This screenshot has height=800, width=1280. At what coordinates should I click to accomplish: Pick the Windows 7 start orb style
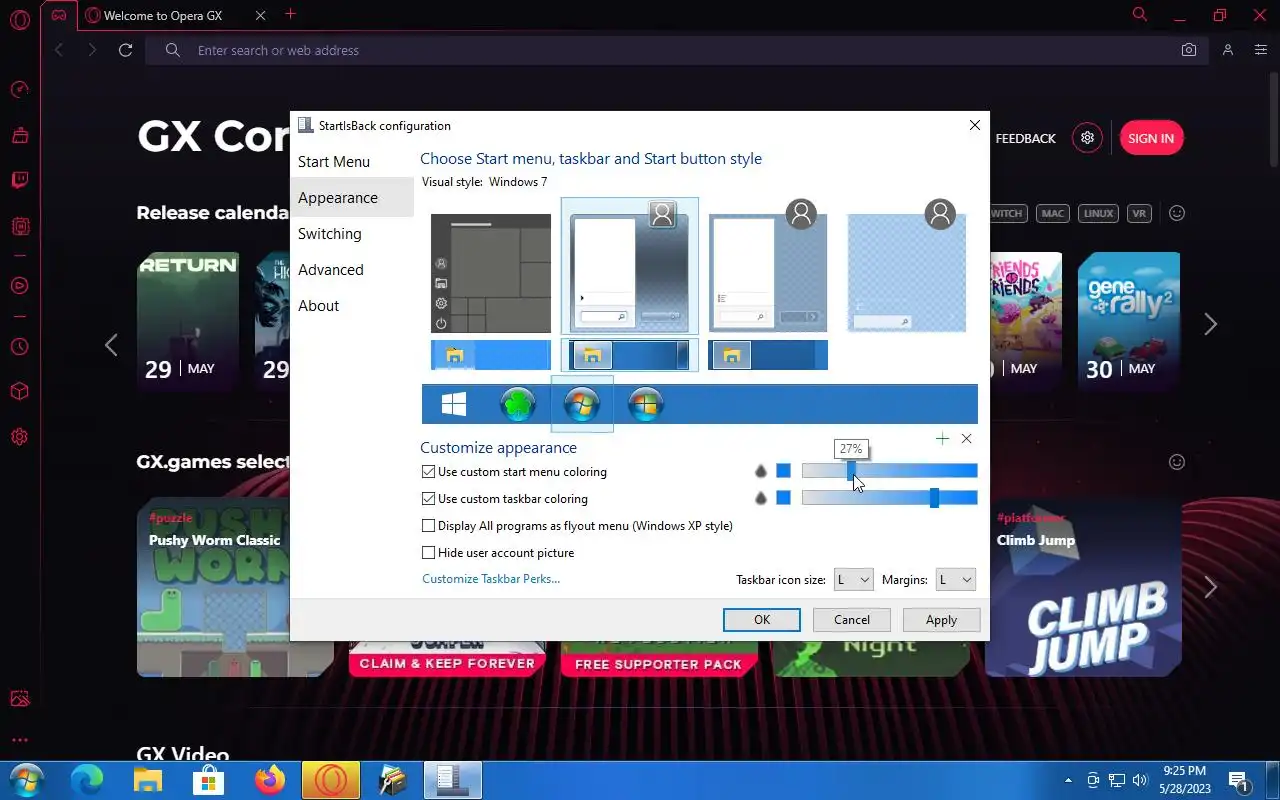click(582, 404)
